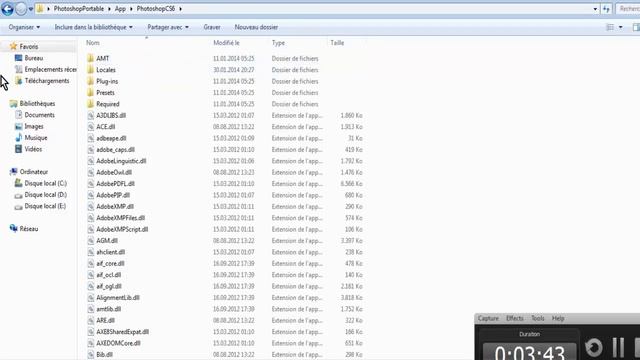Select the amtlib.dll file name

point(108,309)
